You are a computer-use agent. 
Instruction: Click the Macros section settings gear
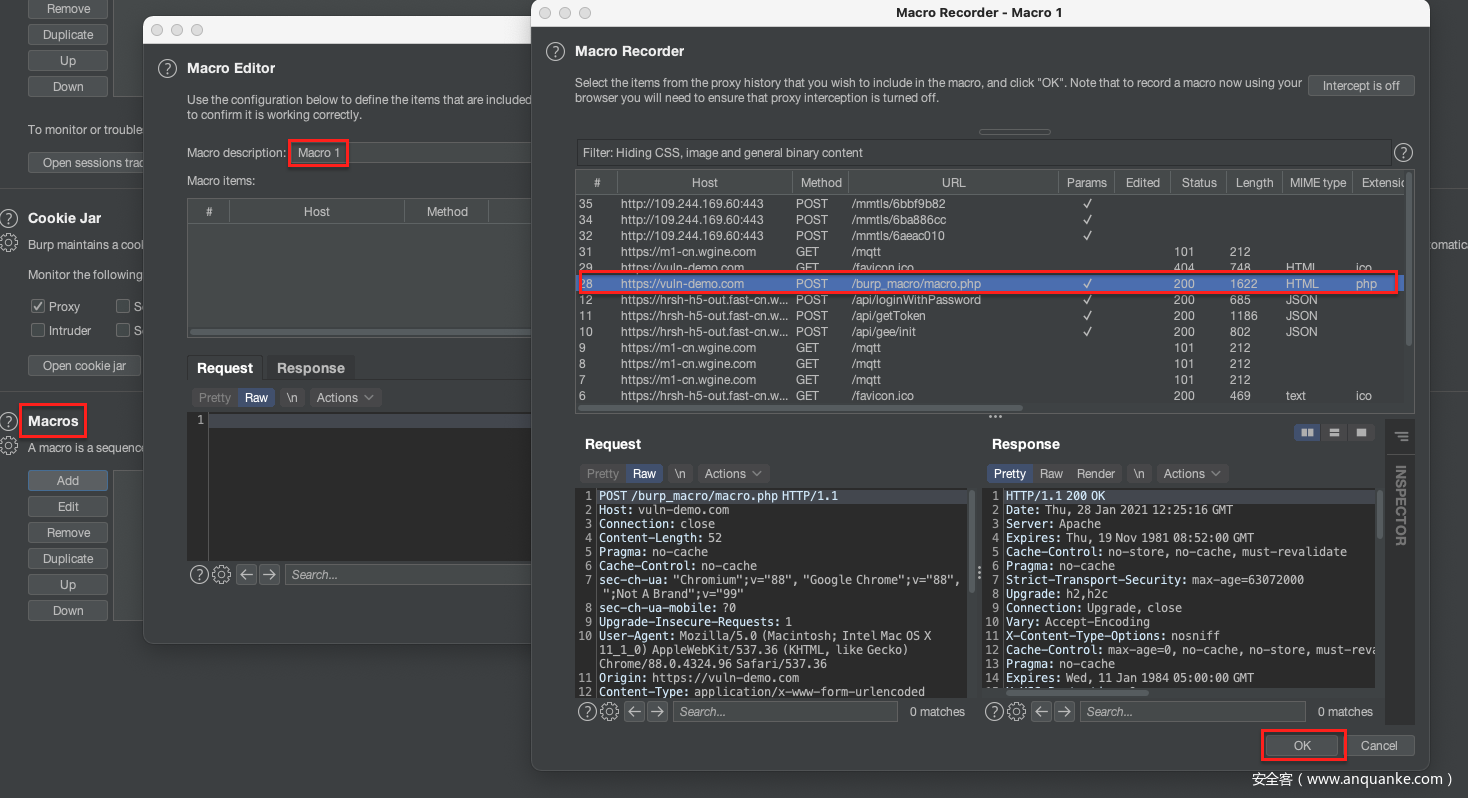pyautogui.click(x=9, y=446)
